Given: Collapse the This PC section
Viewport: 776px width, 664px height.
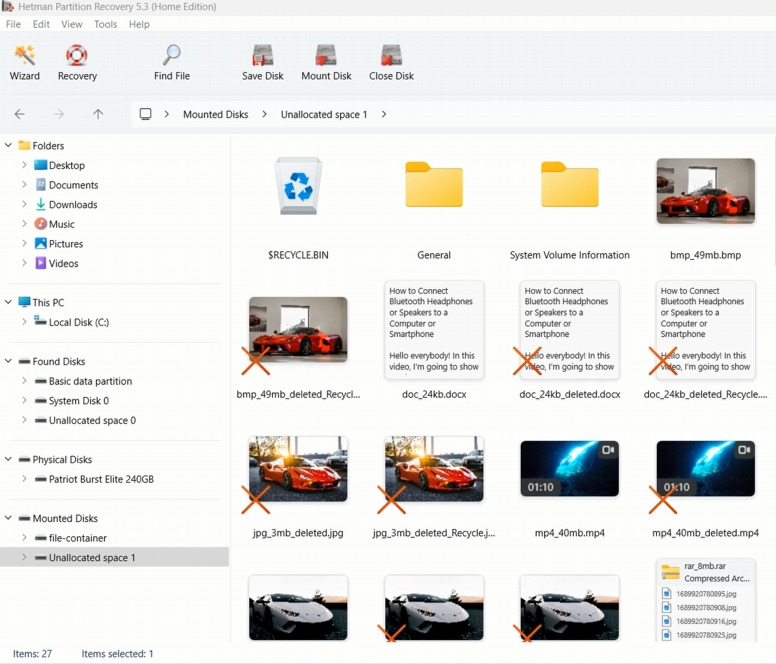Looking at the screenshot, I should coord(8,302).
